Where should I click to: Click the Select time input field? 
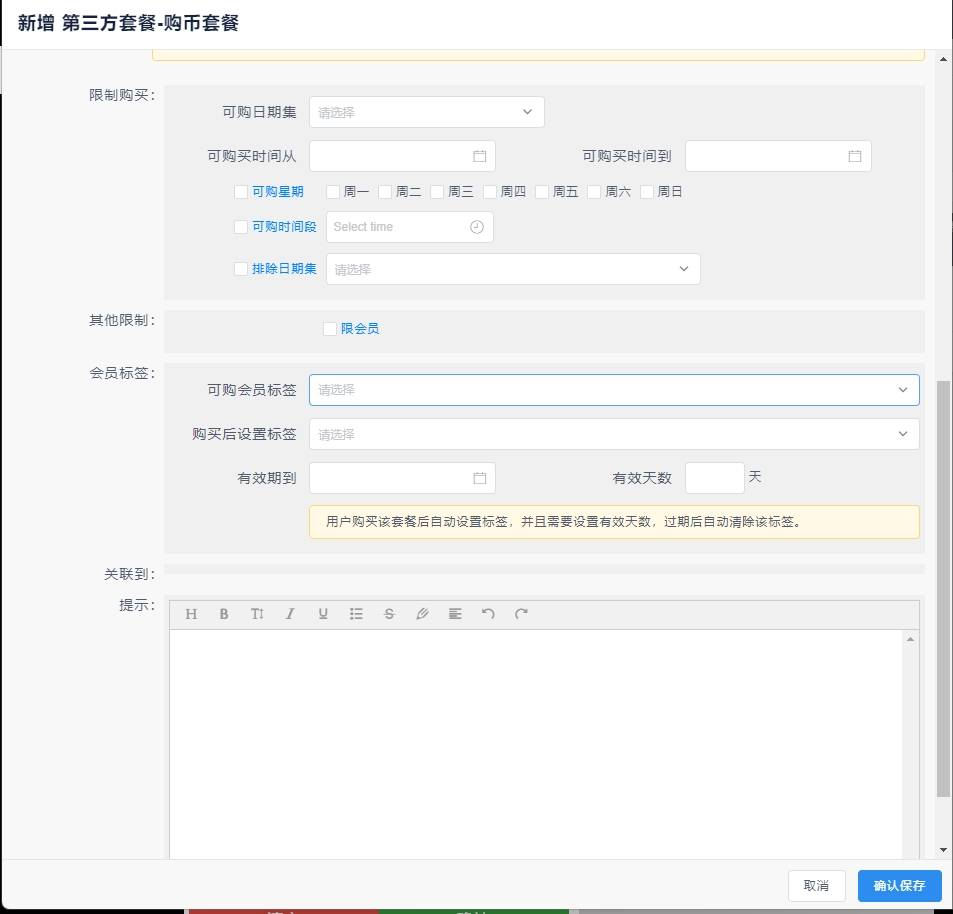point(410,227)
